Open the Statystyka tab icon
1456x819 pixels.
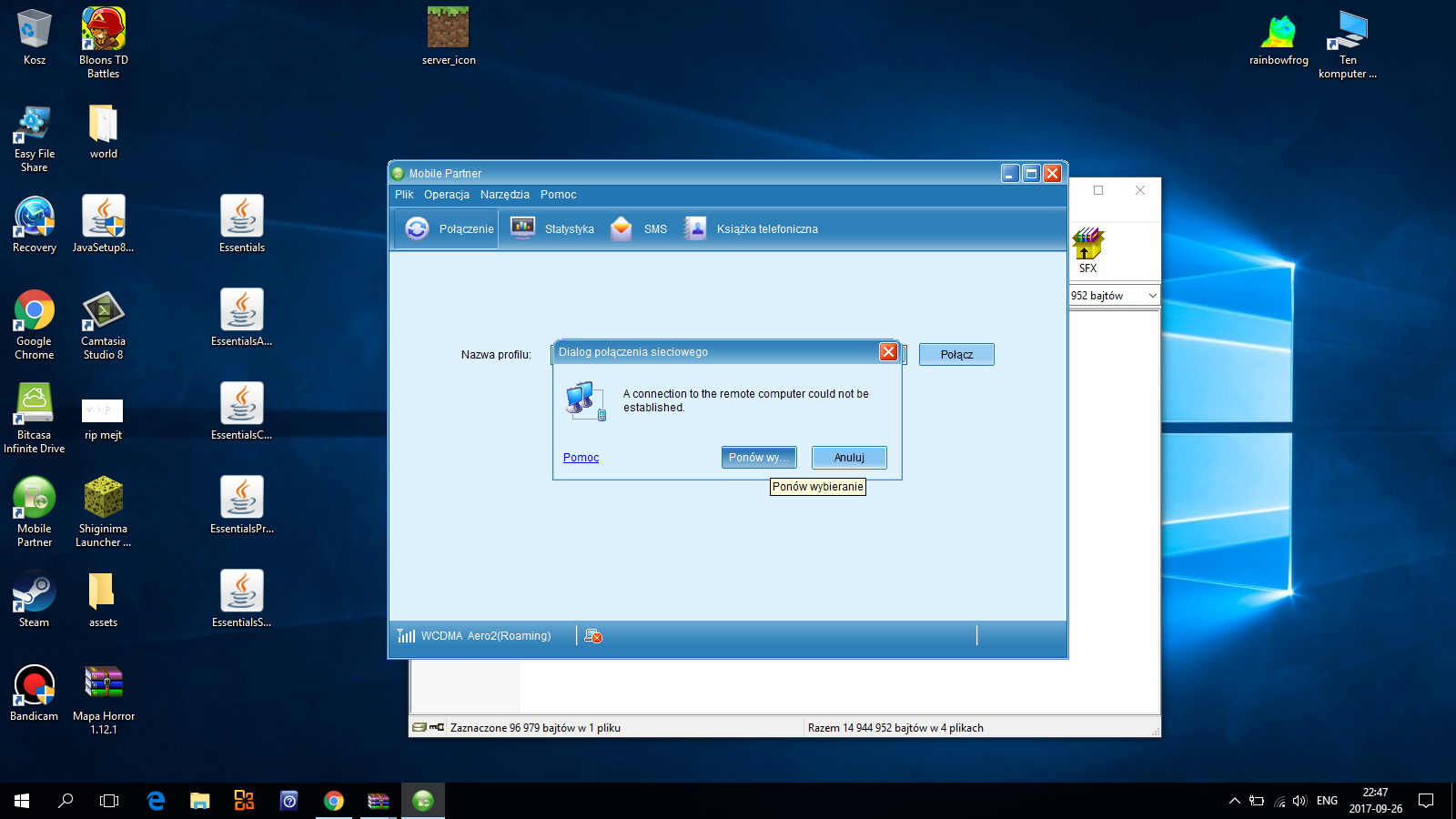[522, 228]
